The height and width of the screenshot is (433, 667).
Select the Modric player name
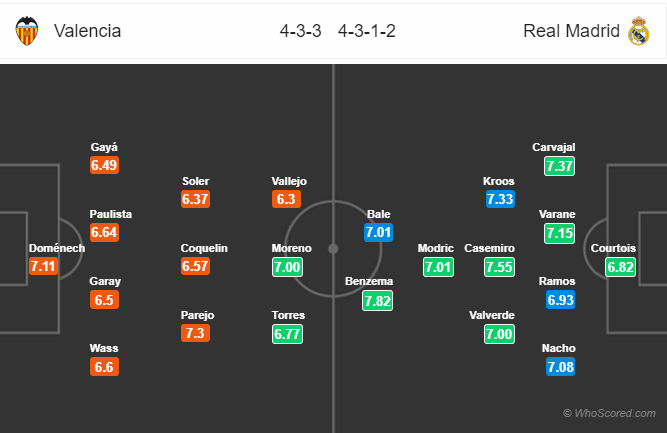point(436,248)
